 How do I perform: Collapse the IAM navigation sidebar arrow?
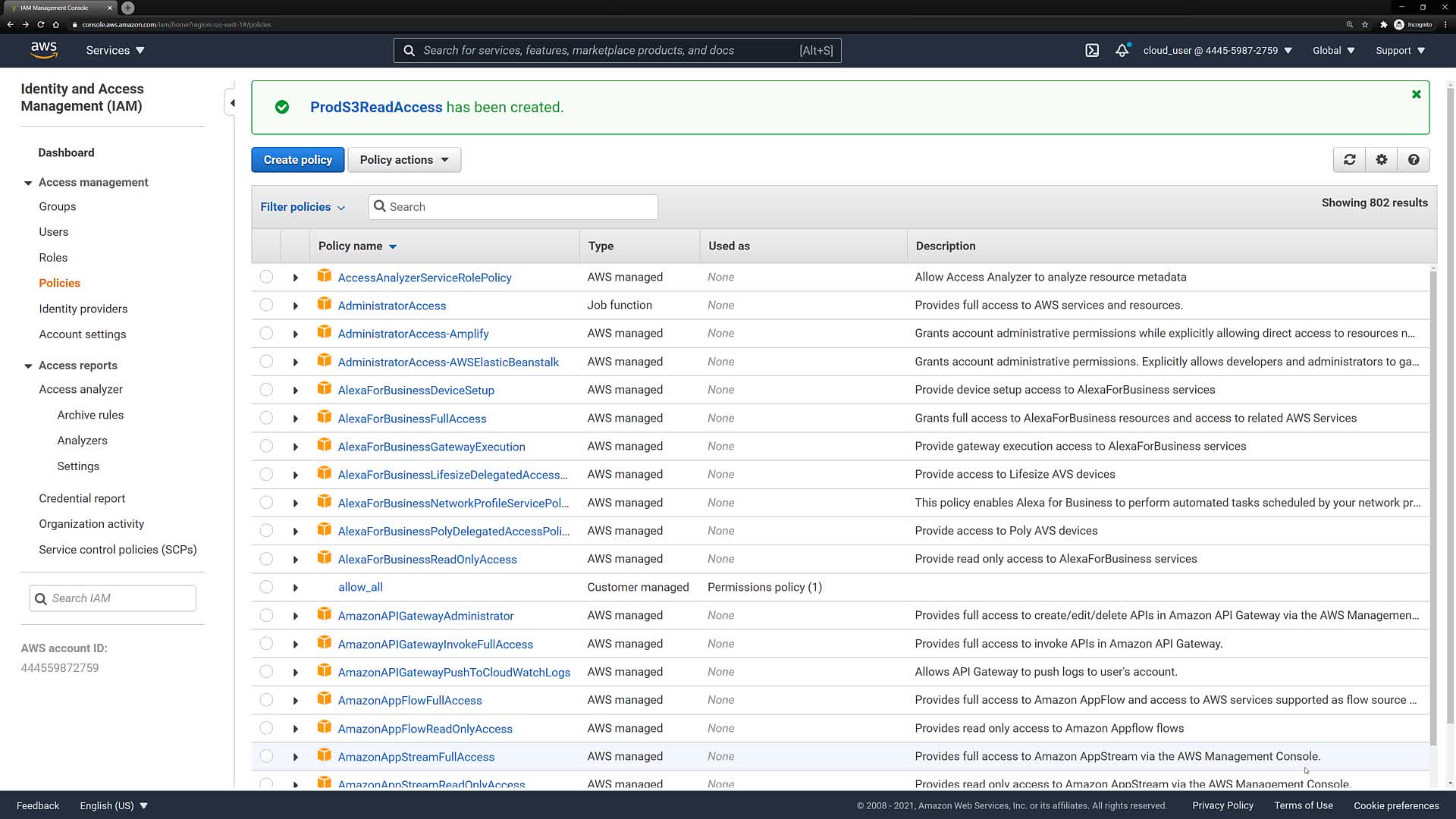point(232,103)
